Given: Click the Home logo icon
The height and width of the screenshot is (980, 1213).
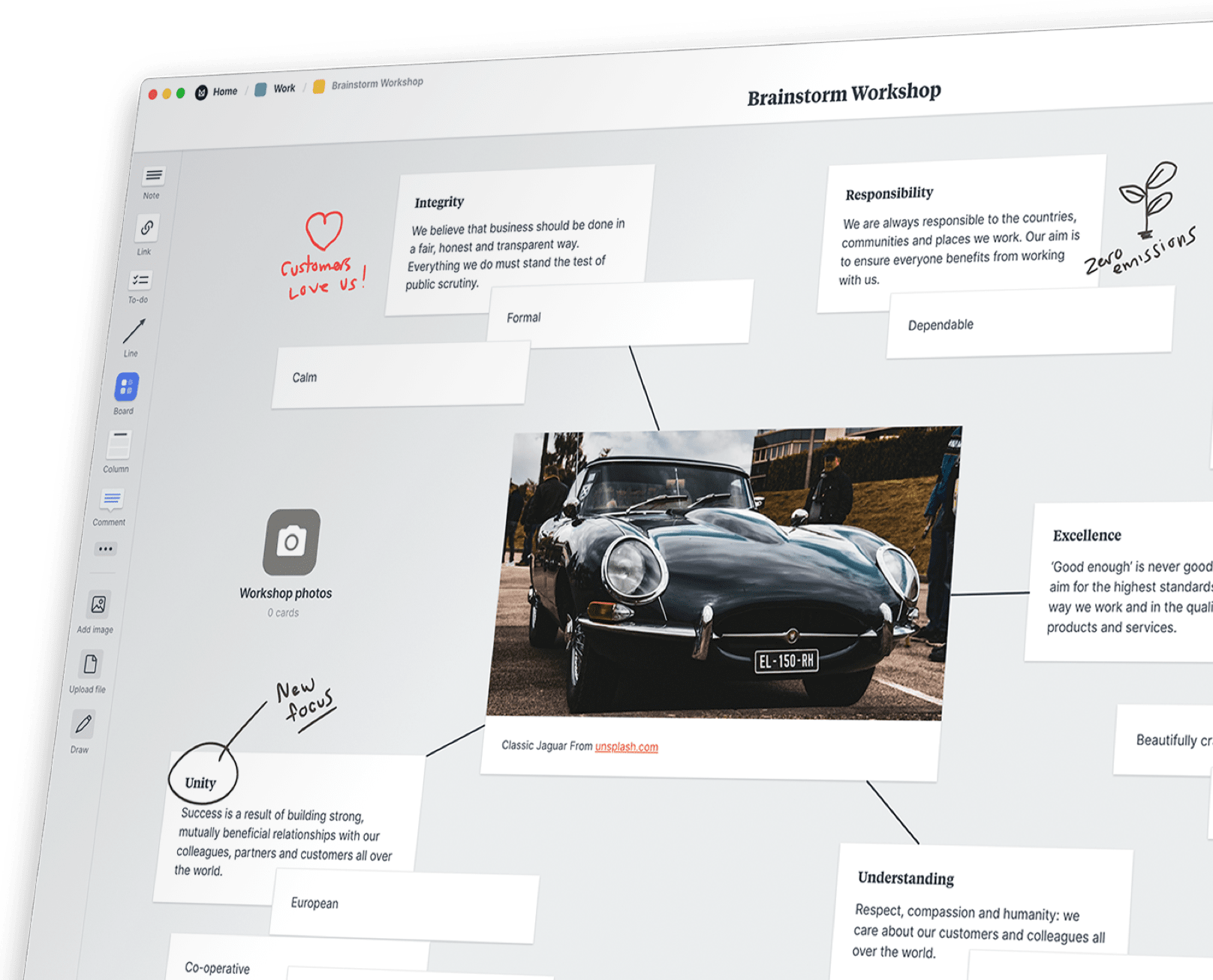Looking at the screenshot, I should pos(201,92).
